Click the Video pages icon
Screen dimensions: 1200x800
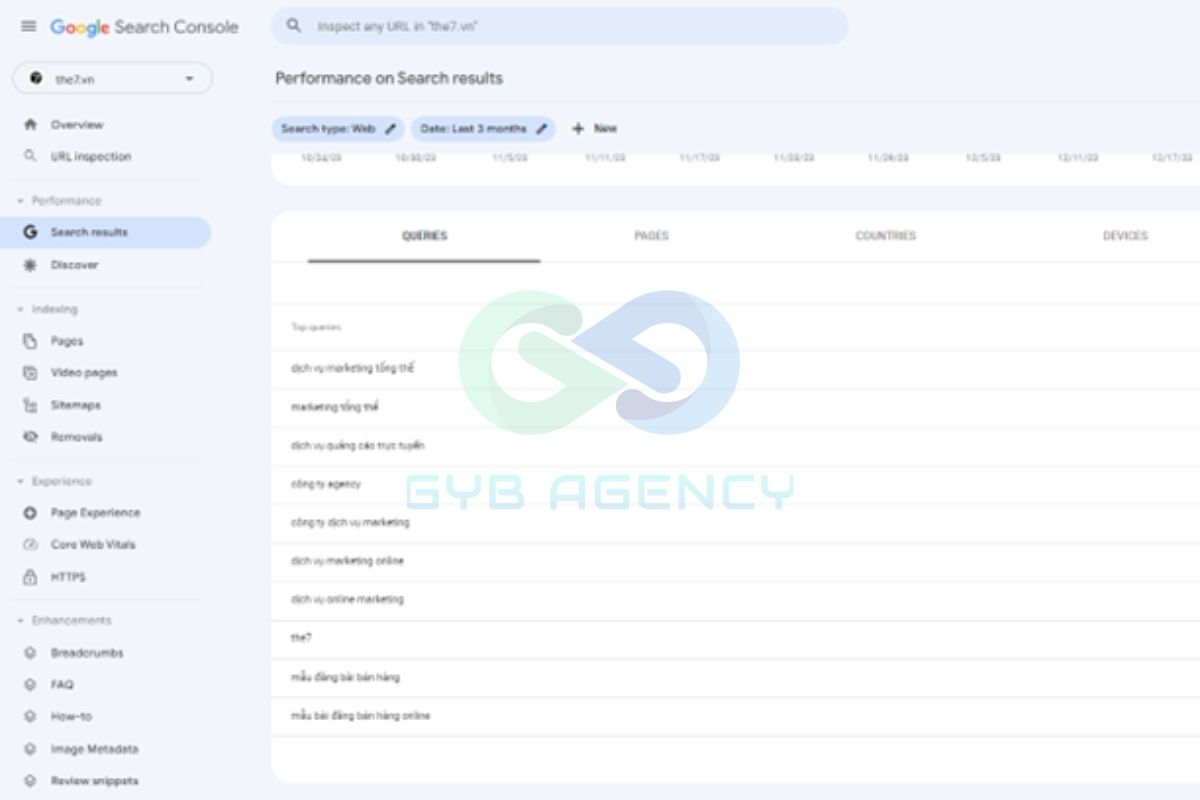point(30,373)
